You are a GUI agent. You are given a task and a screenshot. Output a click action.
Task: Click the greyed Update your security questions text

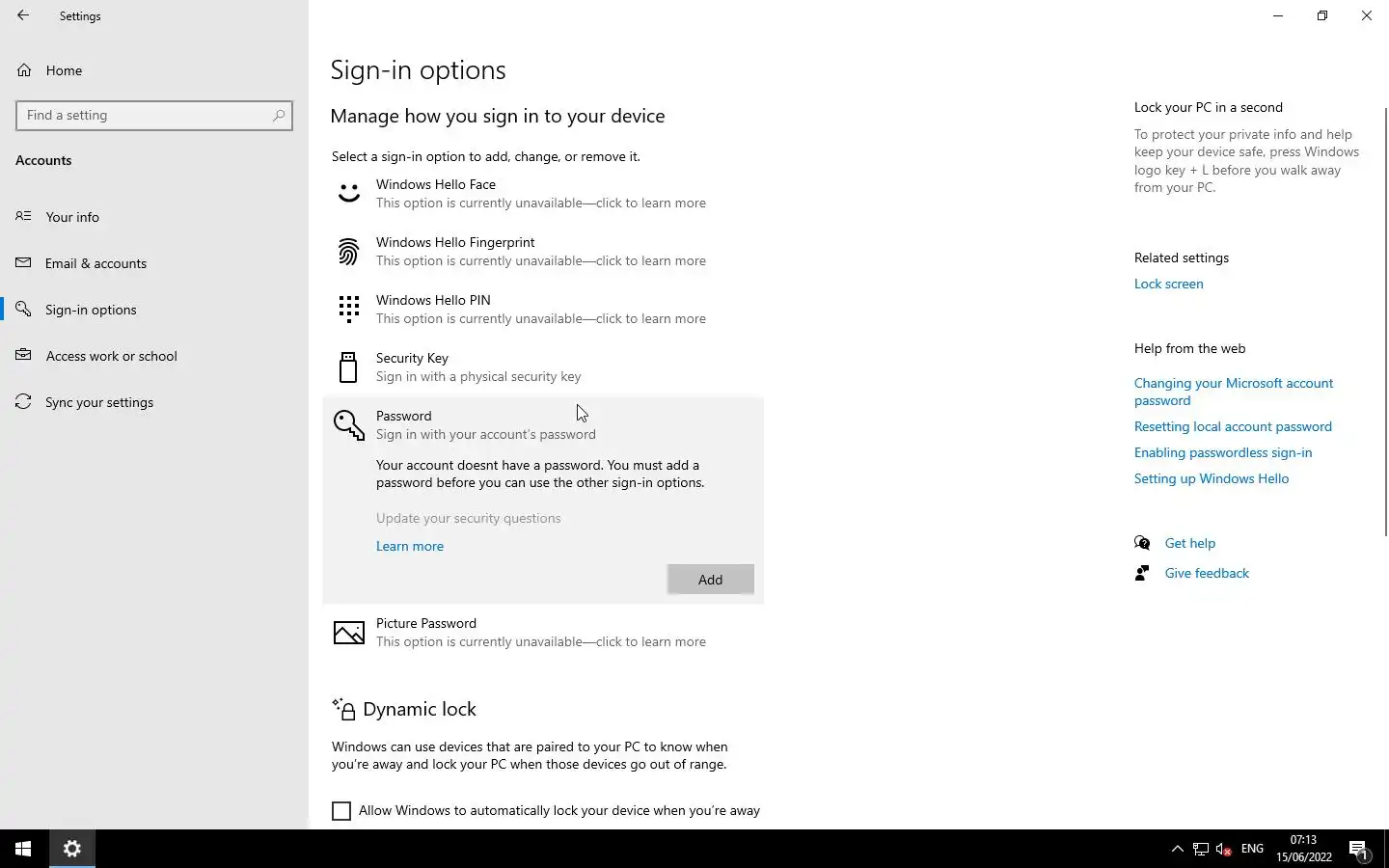click(469, 518)
